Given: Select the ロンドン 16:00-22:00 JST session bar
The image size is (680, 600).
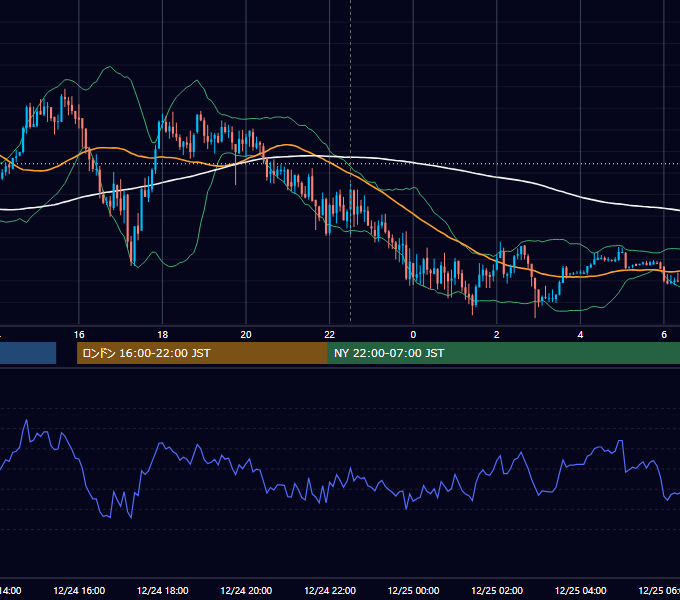Looking at the screenshot, I should (202, 353).
